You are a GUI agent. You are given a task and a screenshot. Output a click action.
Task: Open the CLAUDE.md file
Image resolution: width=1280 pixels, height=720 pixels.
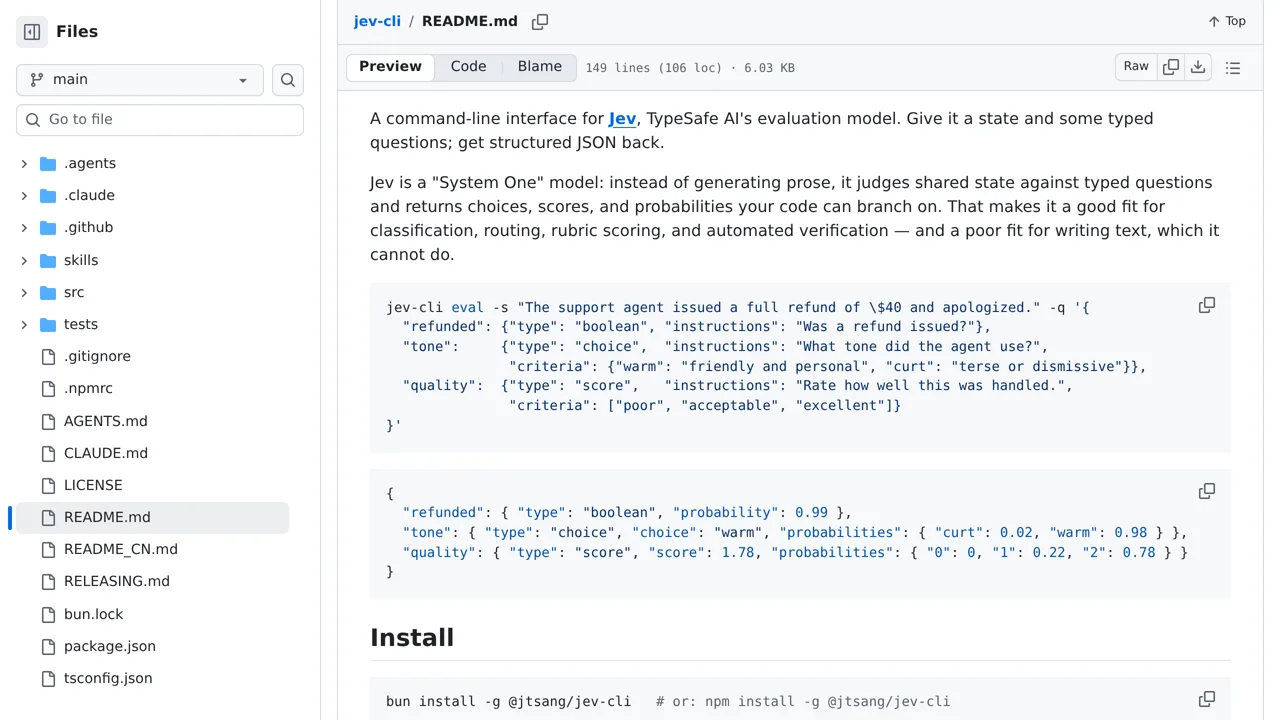(x=106, y=453)
